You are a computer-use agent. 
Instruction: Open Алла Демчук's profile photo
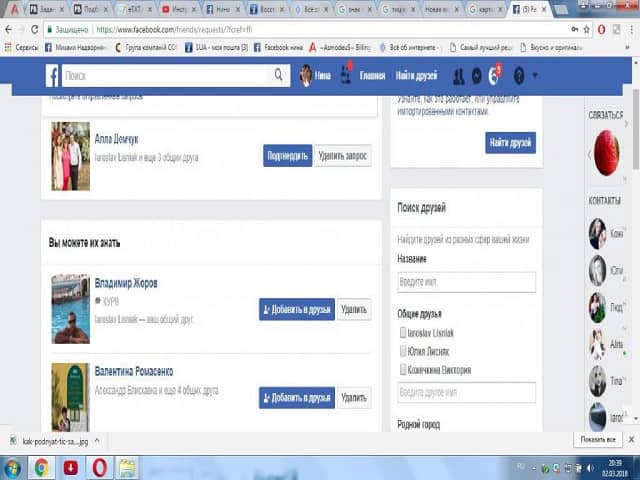point(70,156)
